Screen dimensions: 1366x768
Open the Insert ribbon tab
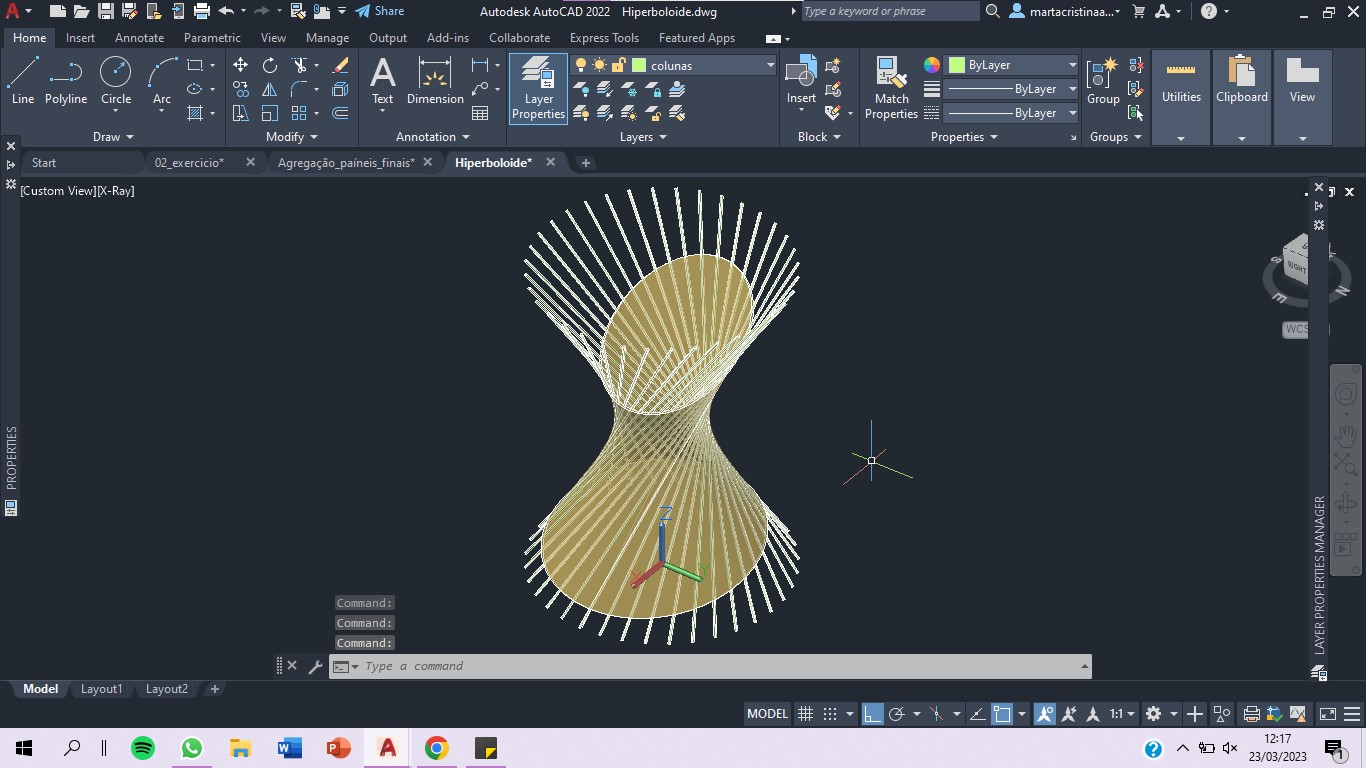(80, 38)
